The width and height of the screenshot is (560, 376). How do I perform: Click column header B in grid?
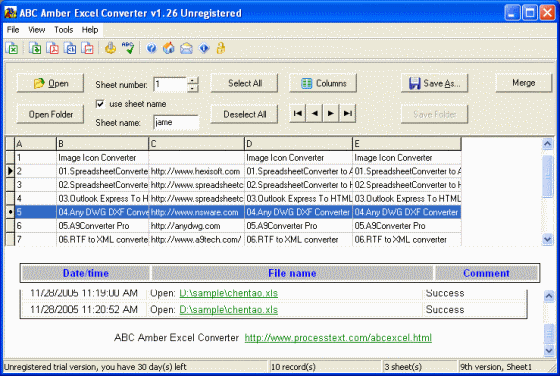click(102, 144)
